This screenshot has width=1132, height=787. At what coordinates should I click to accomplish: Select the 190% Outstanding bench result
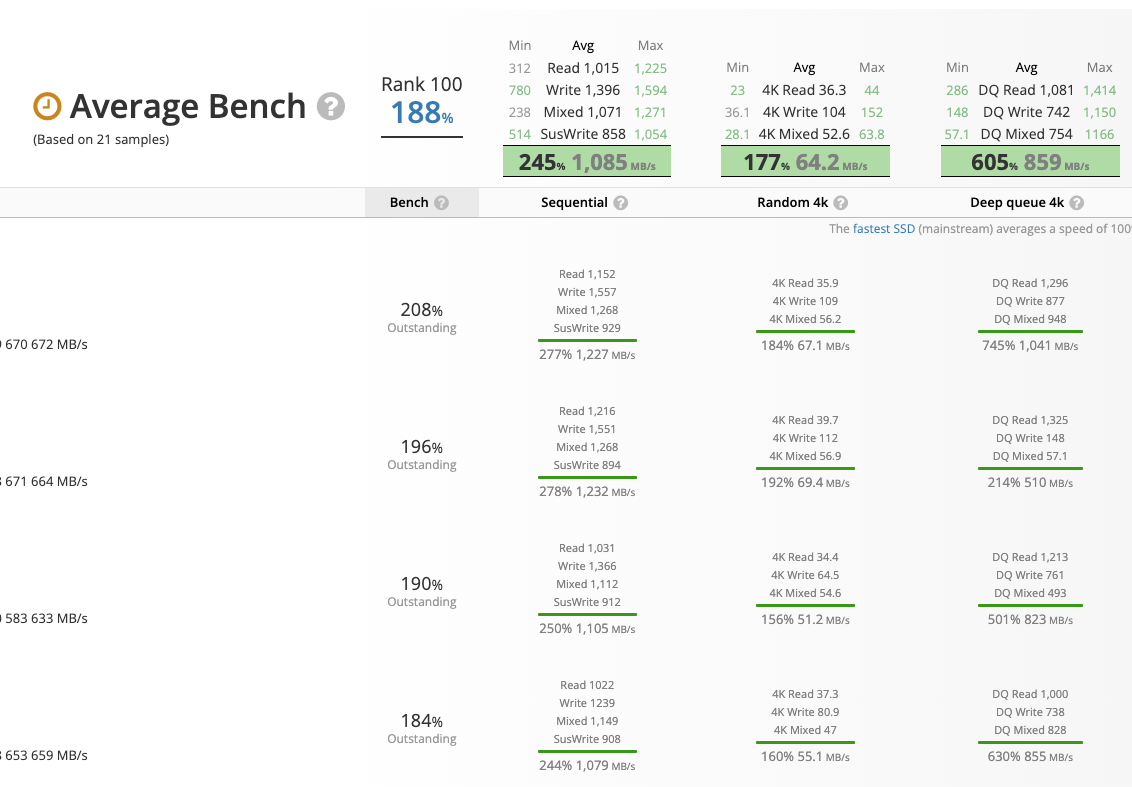click(x=422, y=591)
